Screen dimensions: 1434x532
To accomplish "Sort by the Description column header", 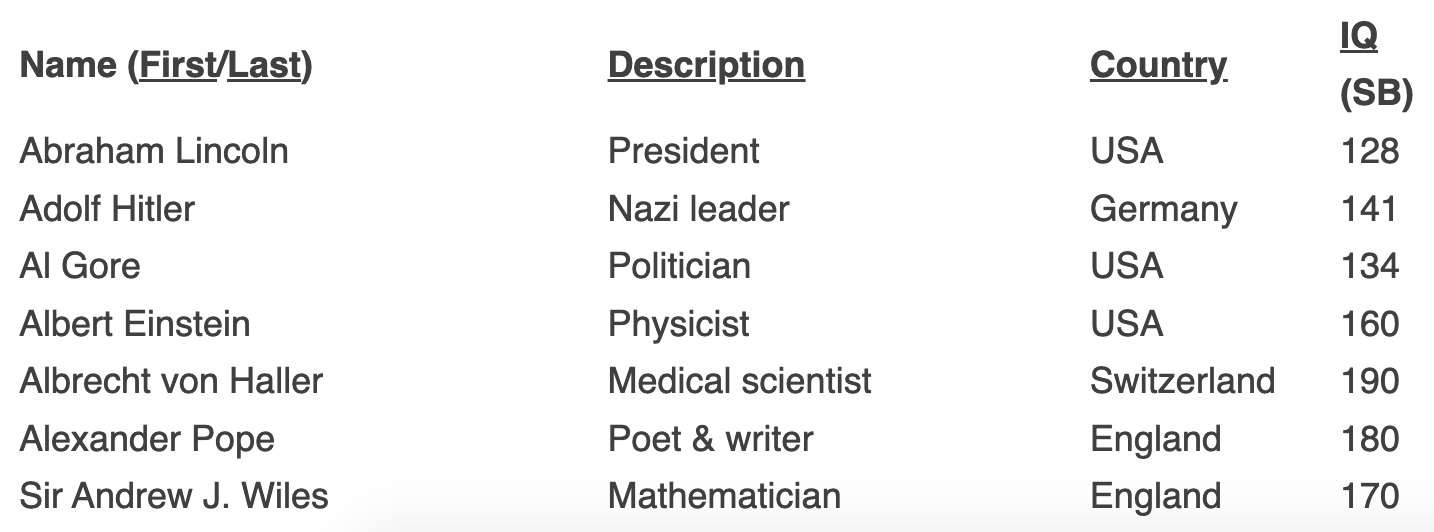I will tap(706, 65).
